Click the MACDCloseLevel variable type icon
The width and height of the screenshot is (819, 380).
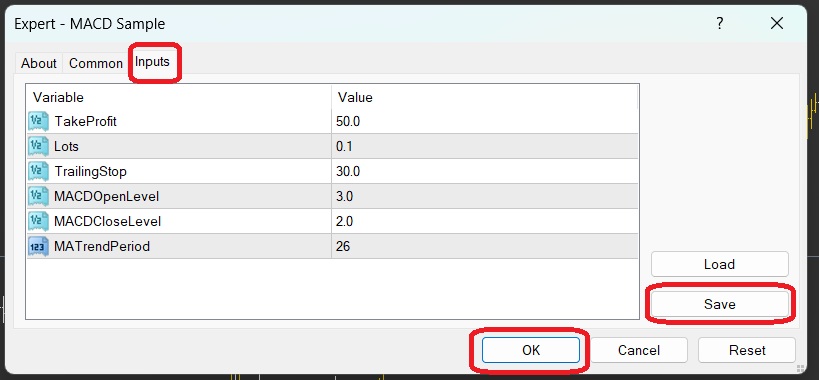(38, 221)
